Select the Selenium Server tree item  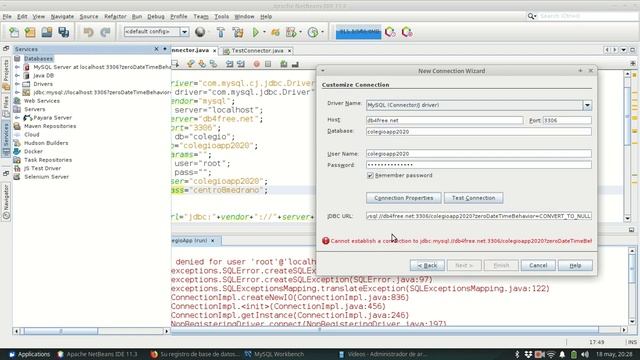pyautogui.click(x=46, y=177)
